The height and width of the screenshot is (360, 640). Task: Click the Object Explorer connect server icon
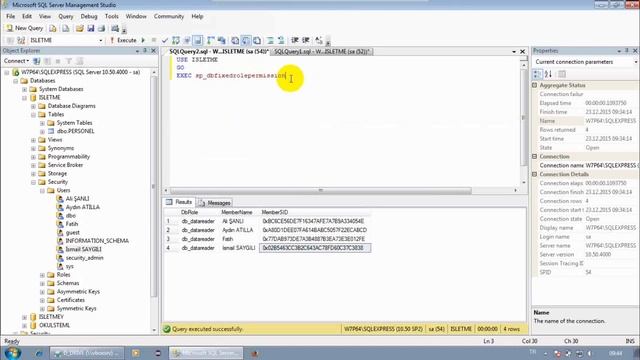(x=37, y=61)
